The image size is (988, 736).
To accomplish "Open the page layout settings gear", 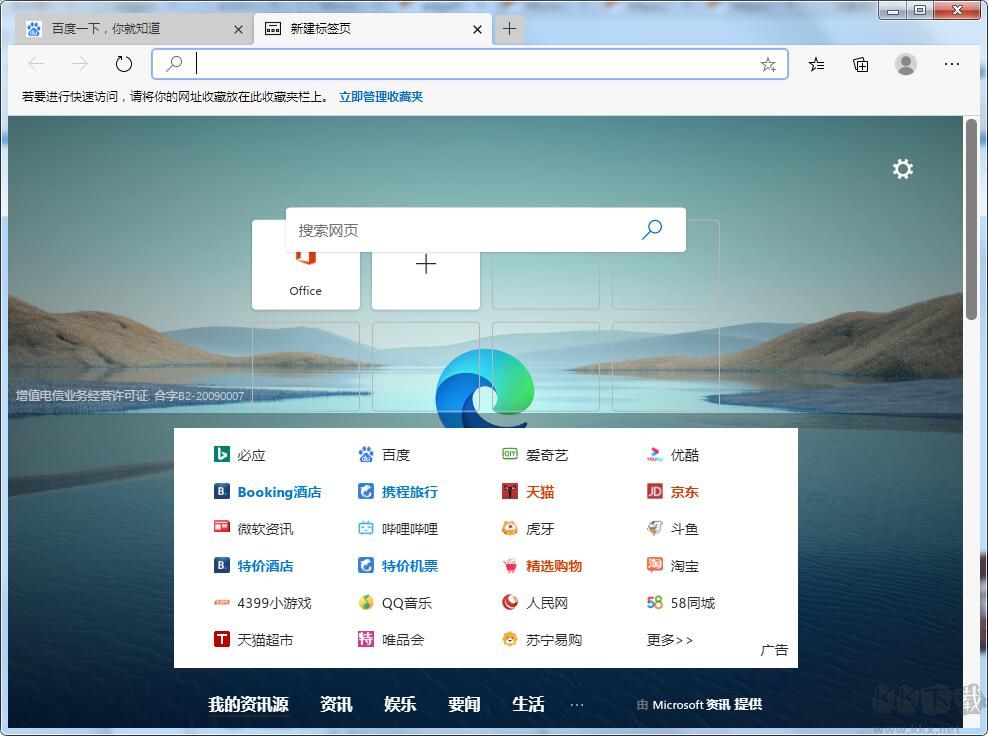I will (902, 169).
